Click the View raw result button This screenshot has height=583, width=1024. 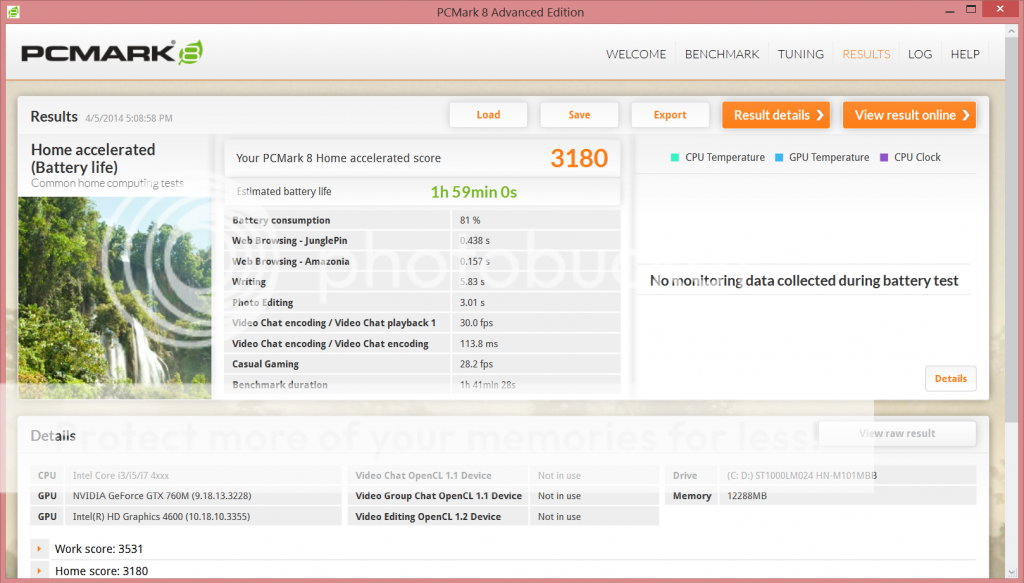(x=897, y=433)
